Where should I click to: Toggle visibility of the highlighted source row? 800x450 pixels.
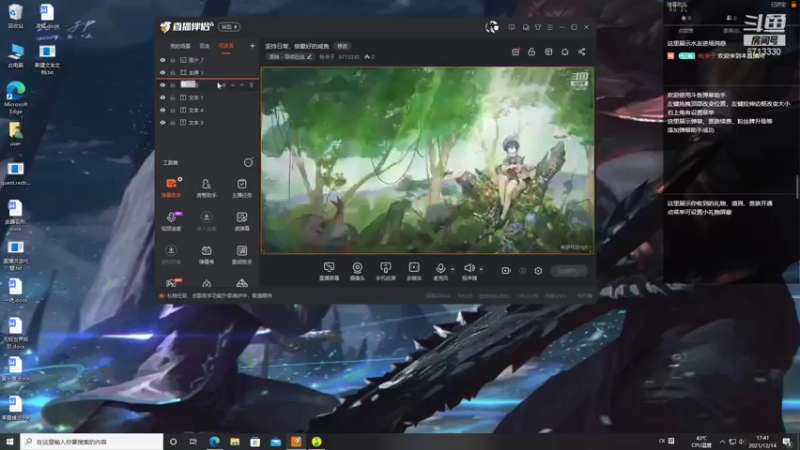click(x=163, y=85)
